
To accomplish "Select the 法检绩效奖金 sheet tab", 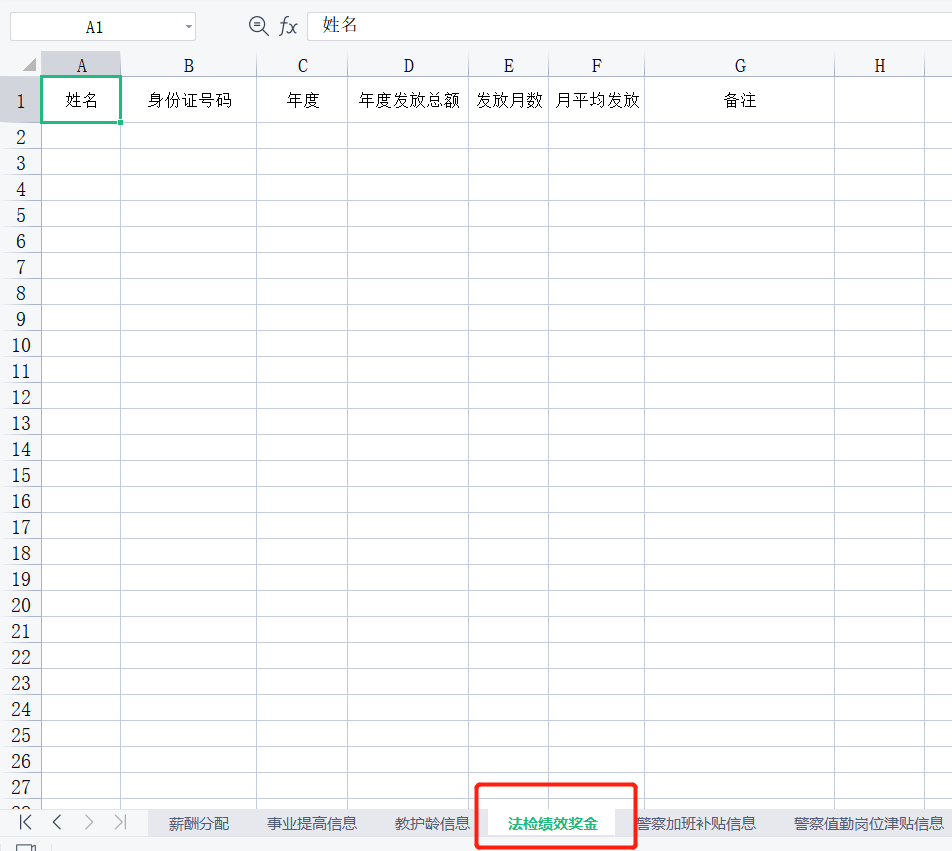I will tap(552, 824).
